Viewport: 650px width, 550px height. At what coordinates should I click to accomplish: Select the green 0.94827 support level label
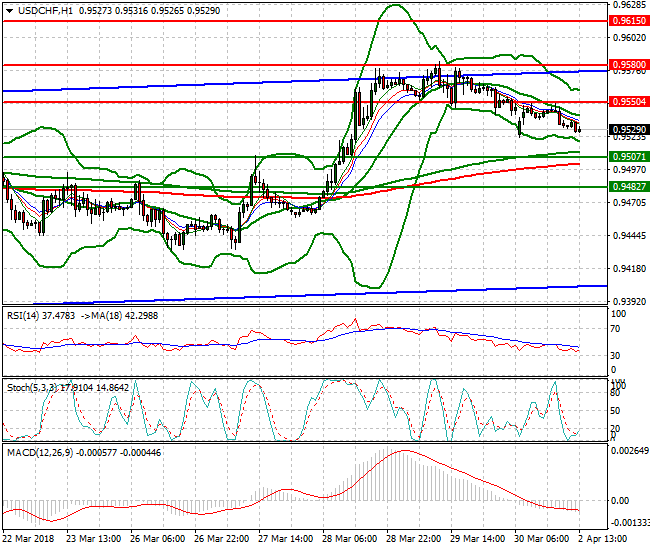629,187
